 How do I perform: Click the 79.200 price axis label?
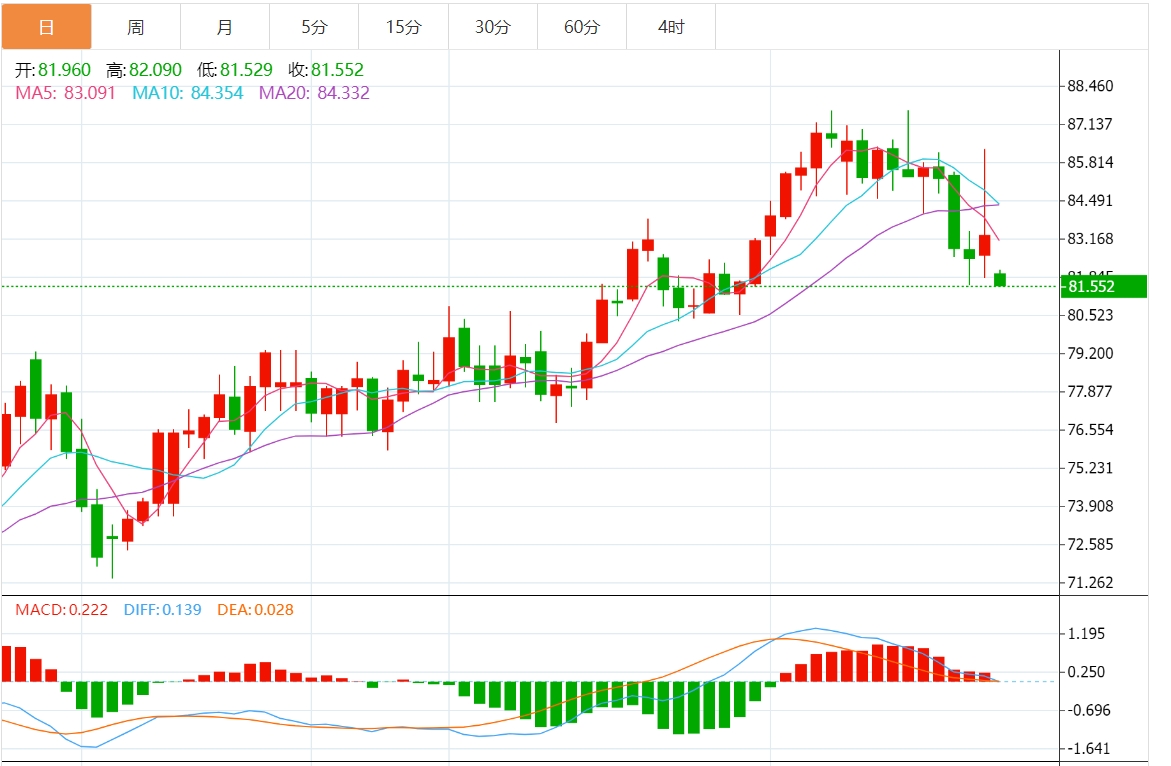pos(1090,353)
